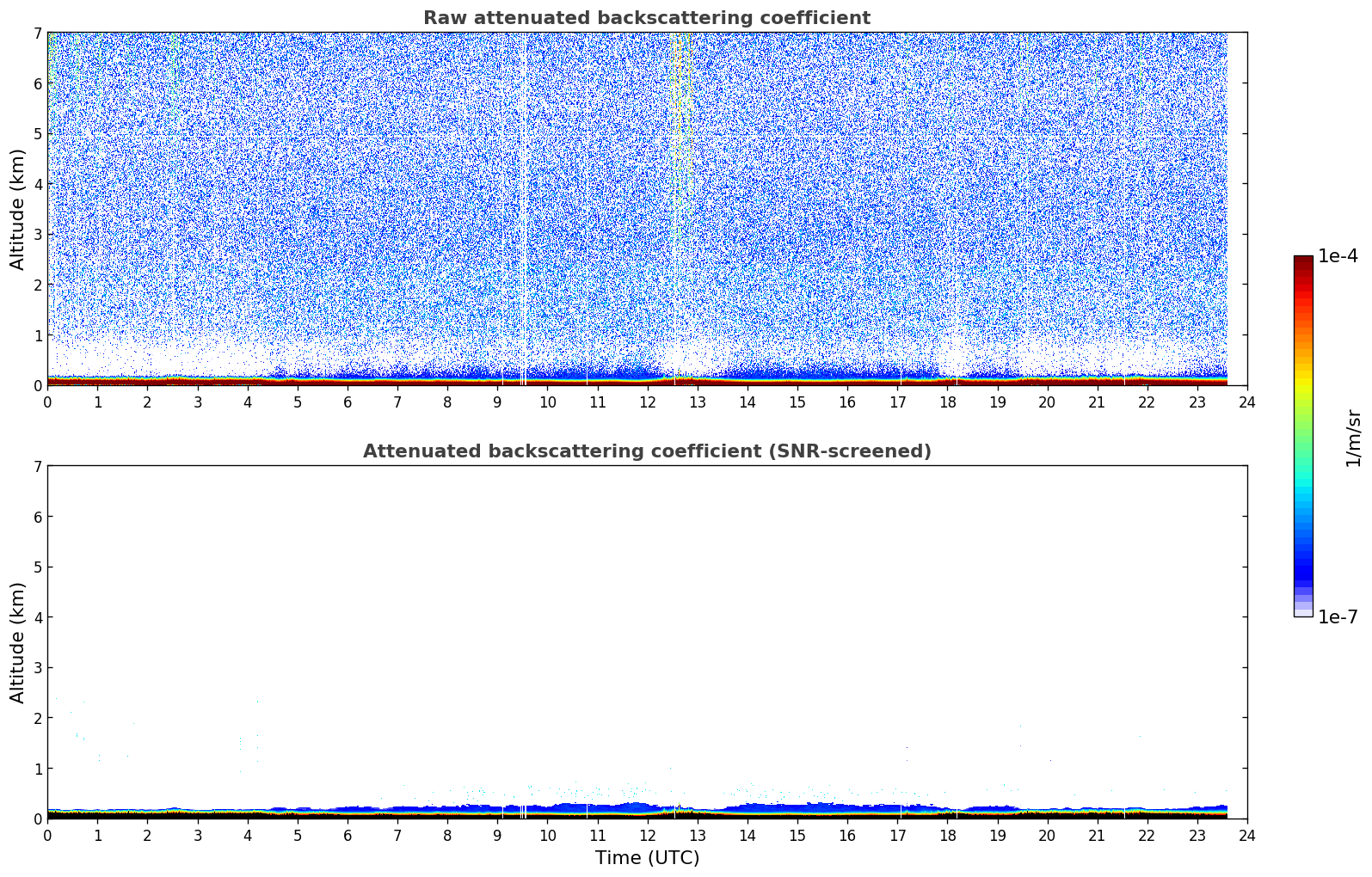Click the top plot's 'Altitude (km)' label
The width and height of the screenshot is (1372, 877).
tap(18, 209)
